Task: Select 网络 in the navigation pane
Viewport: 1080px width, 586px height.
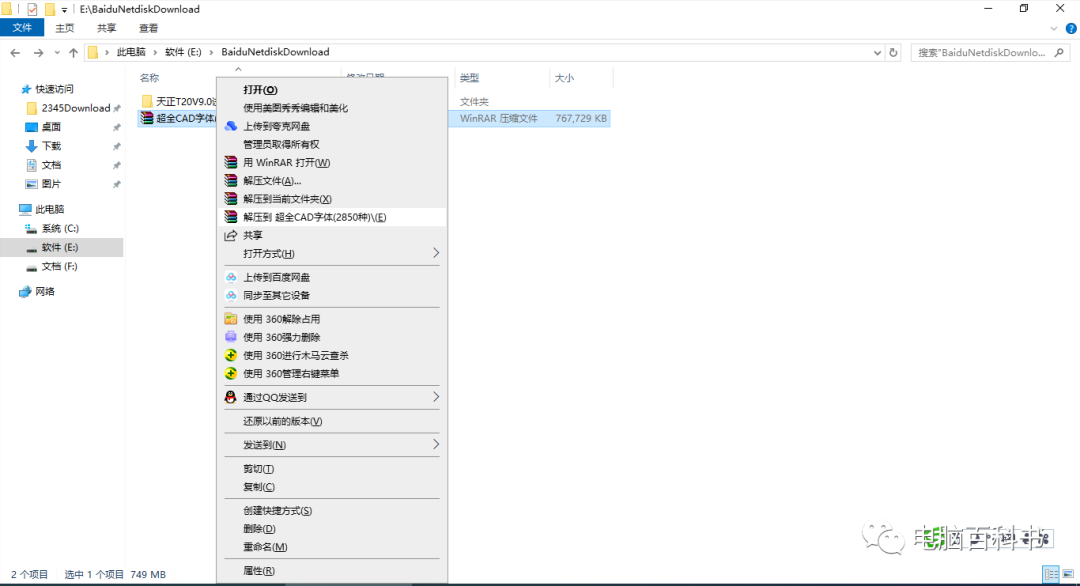Action: 45,291
